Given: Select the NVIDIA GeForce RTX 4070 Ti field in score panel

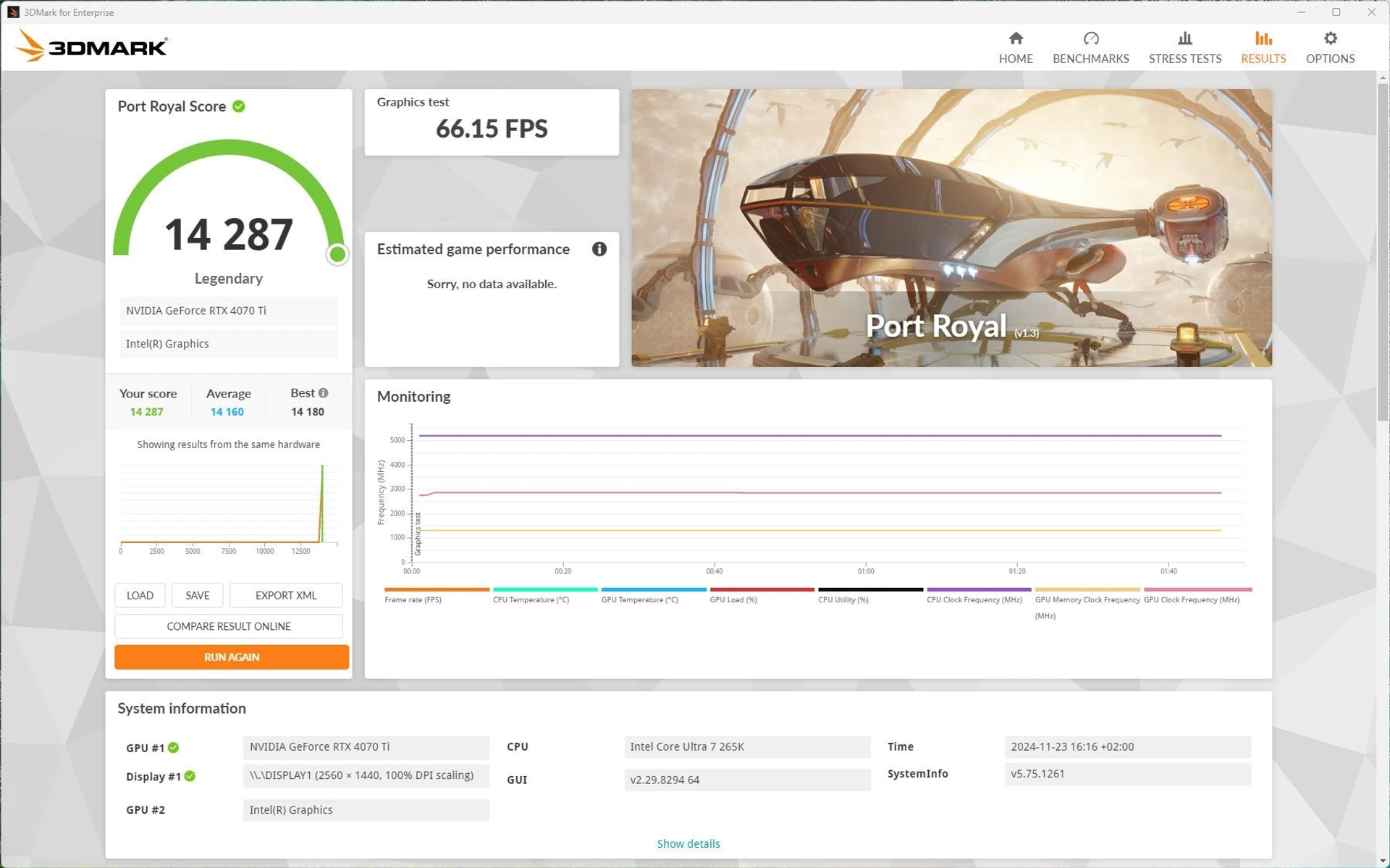Looking at the screenshot, I should (x=228, y=311).
